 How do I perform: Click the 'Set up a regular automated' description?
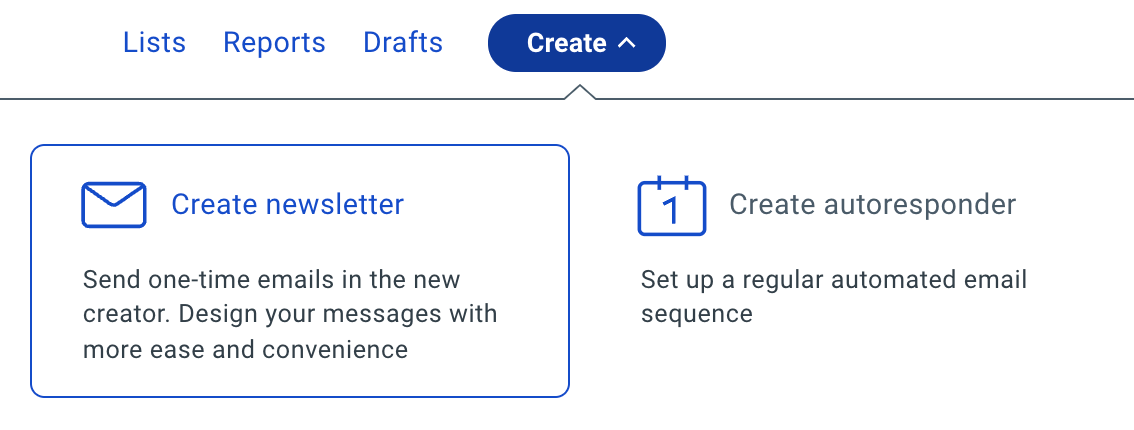coord(834,297)
